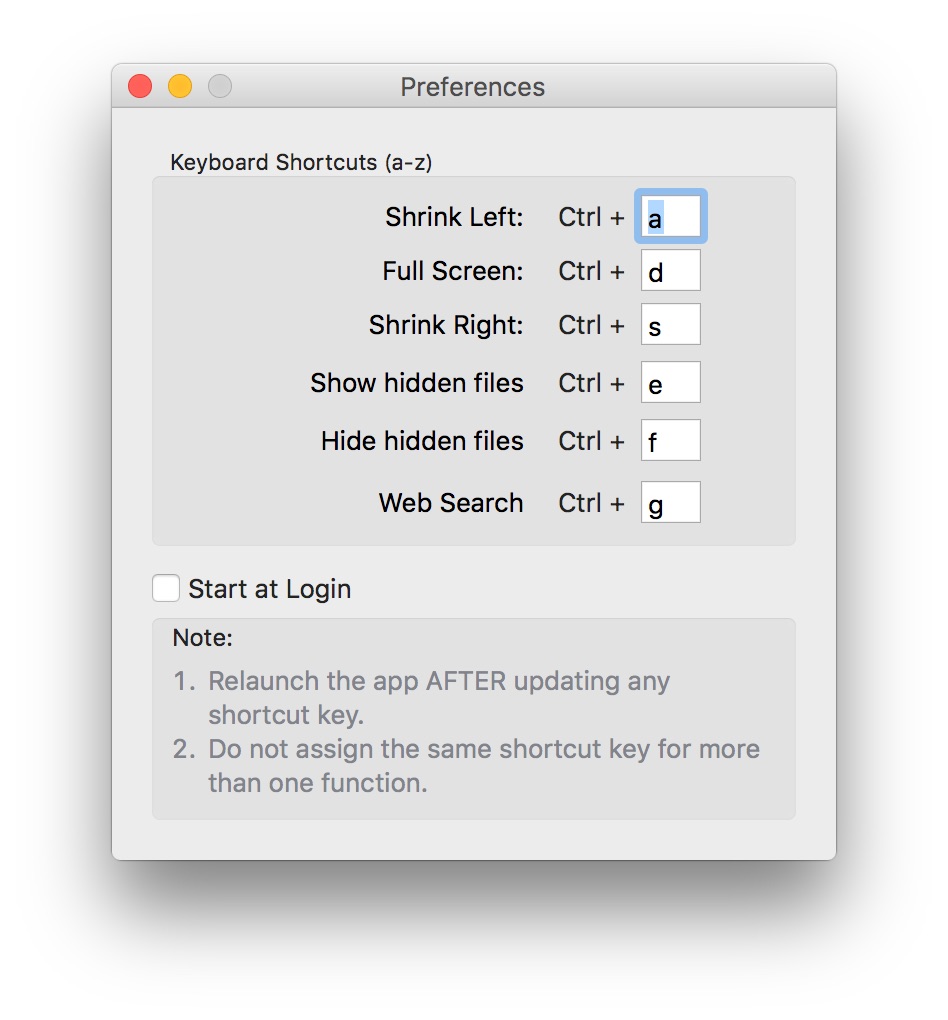Click the "Hide hidden files" label

pos(422,441)
